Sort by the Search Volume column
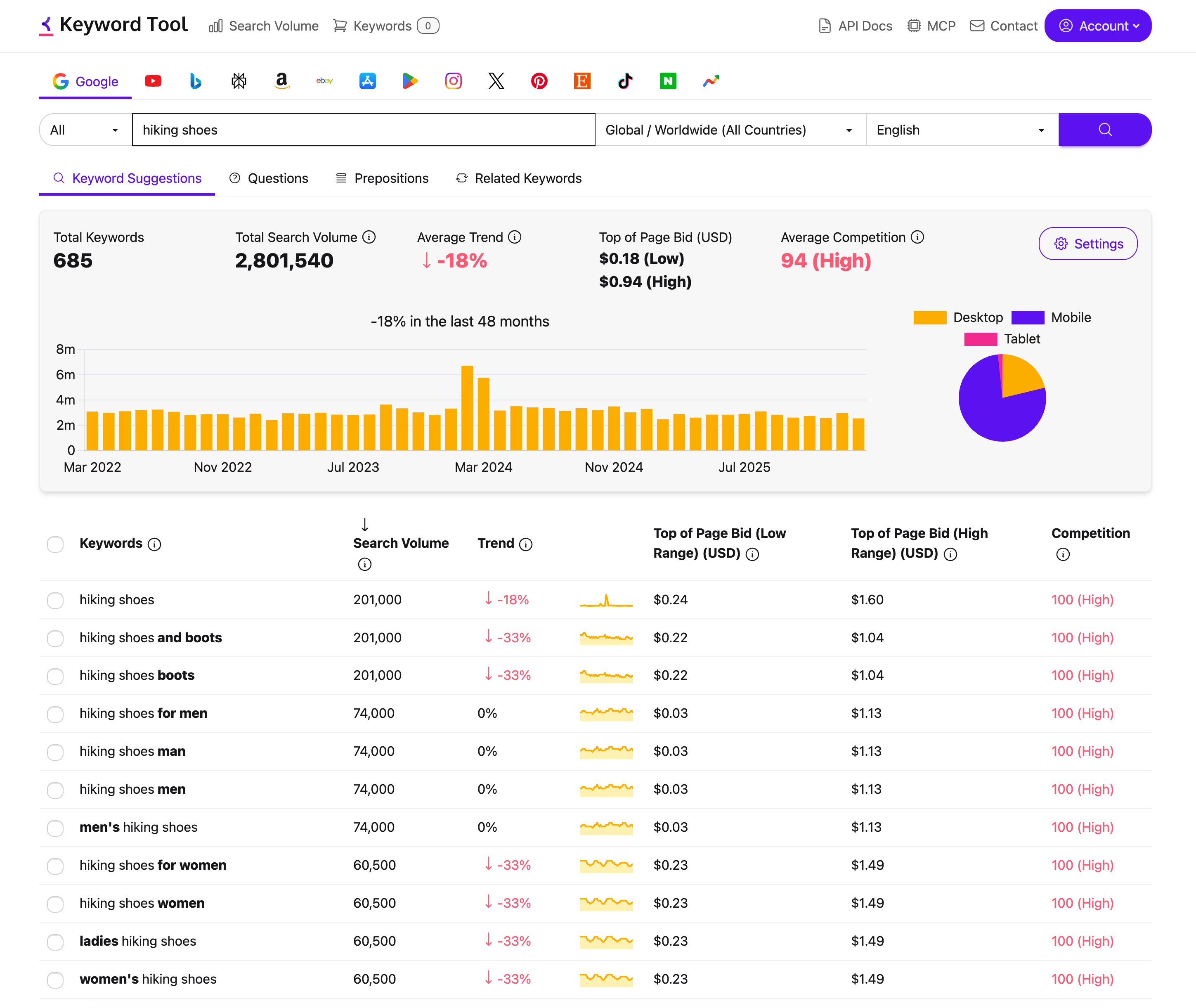This screenshot has height=1008, width=1196. coord(401,543)
